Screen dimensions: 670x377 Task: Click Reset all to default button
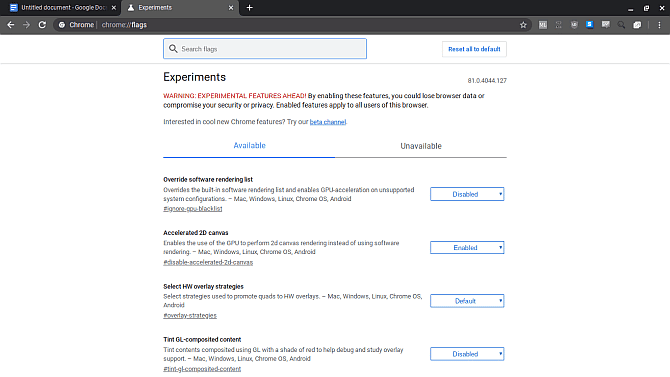point(474,49)
